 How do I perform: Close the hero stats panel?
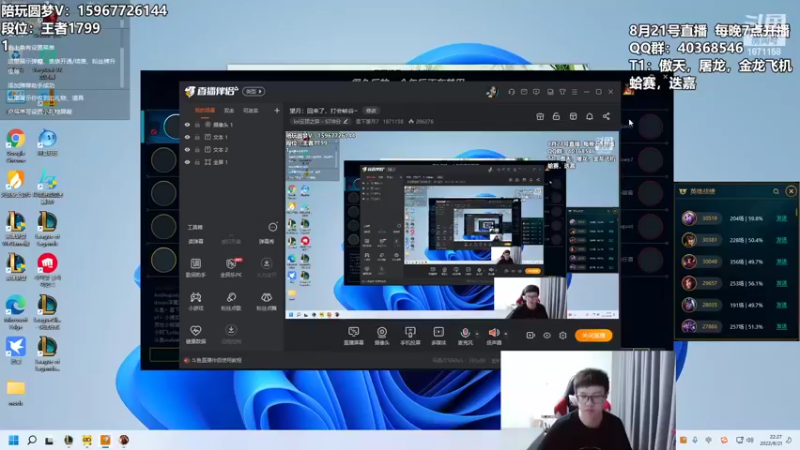791,191
